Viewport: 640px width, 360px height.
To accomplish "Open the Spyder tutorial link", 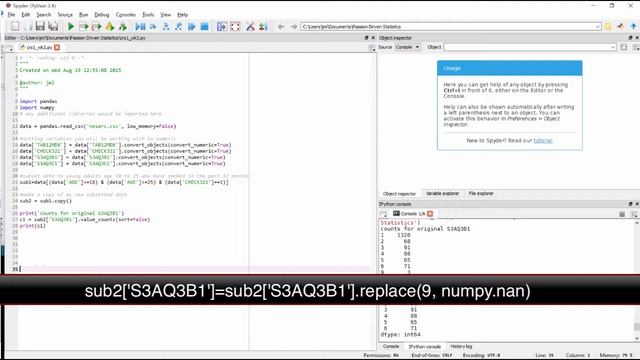I will pyautogui.click(x=543, y=140).
